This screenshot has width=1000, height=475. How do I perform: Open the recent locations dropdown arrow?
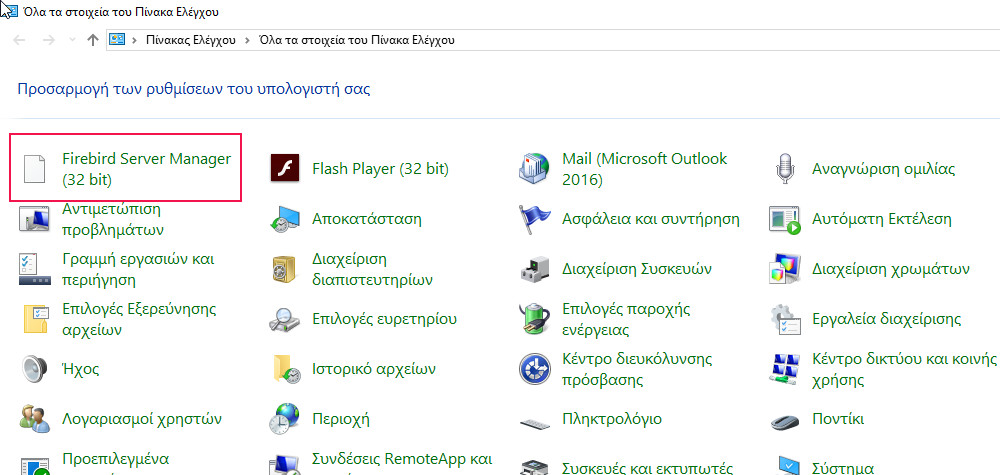pyautogui.click(x=72, y=40)
